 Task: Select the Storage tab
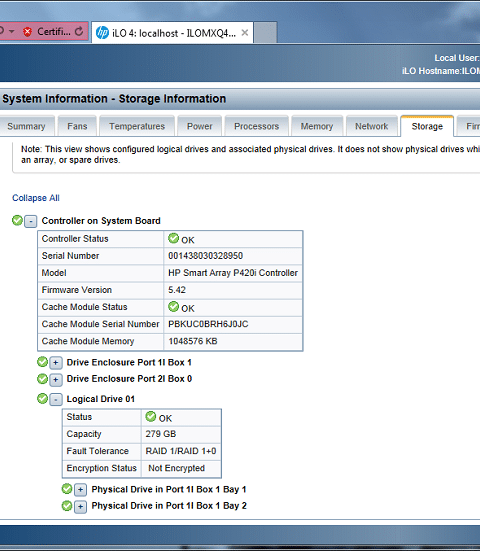tap(427, 126)
